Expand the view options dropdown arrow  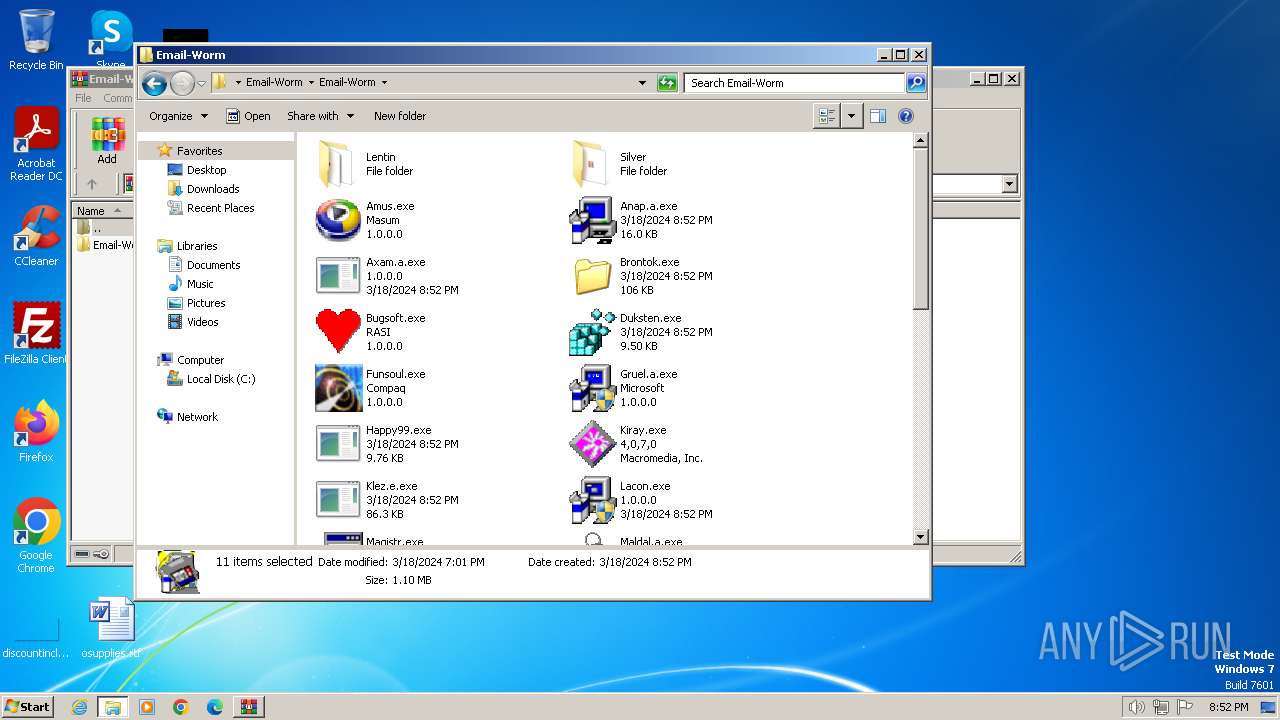[852, 116]
